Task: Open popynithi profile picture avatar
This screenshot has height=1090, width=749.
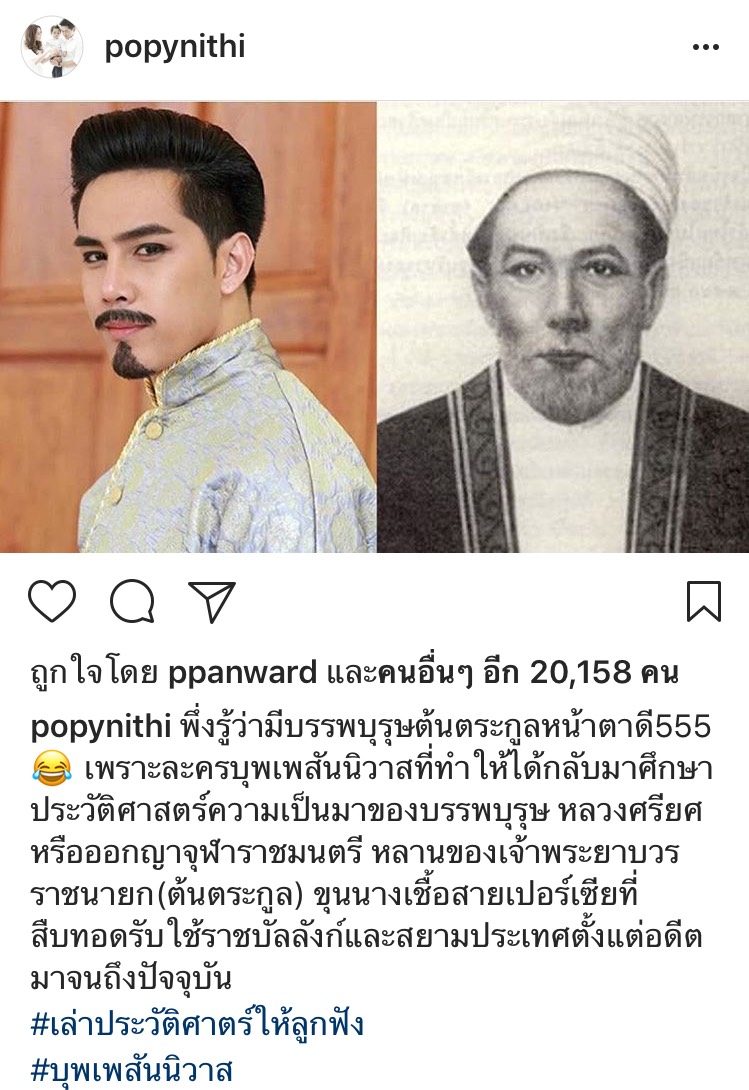Action: pos(52,47)
